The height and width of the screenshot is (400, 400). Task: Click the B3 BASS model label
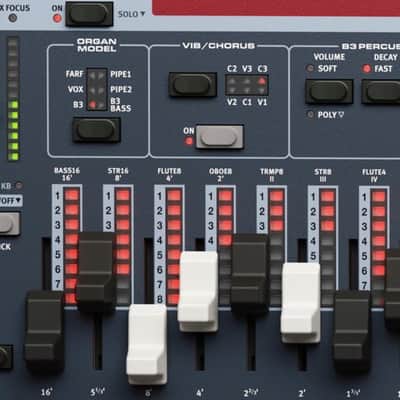(x=120, y=105)
